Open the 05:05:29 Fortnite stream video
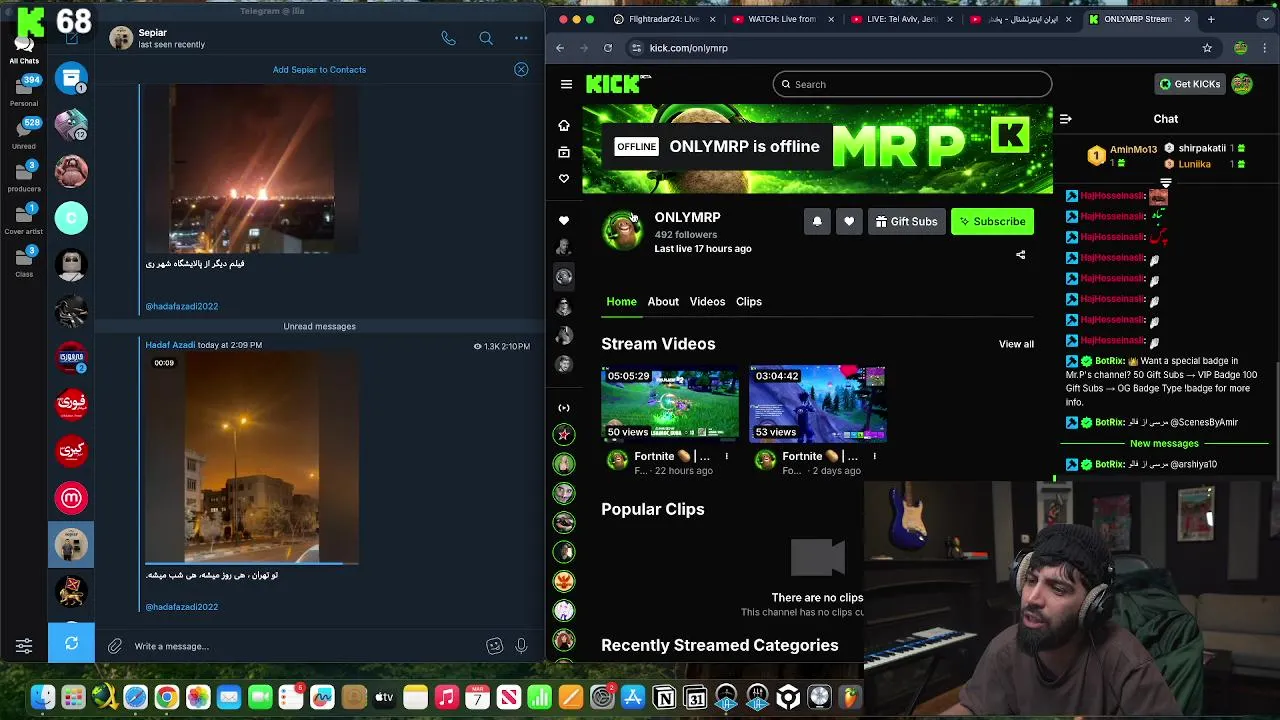The height and width of the screenshot is (720, 1280). point(670,404)
